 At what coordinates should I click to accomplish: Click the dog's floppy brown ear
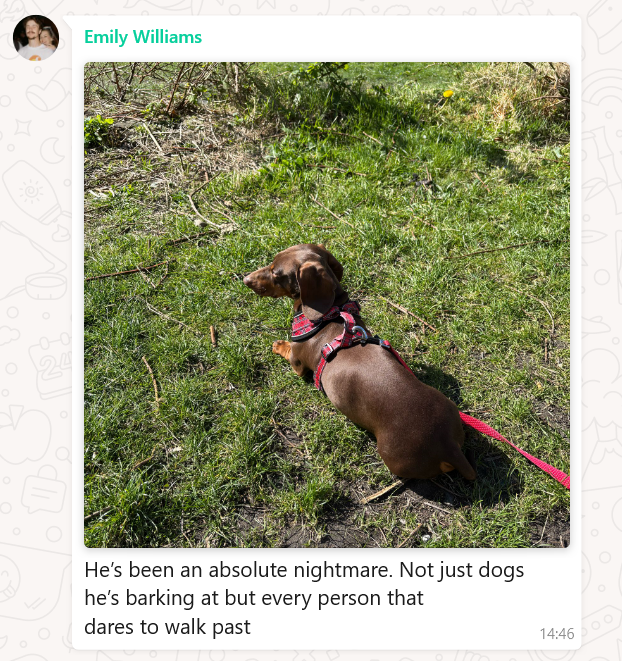pos(316,289)
